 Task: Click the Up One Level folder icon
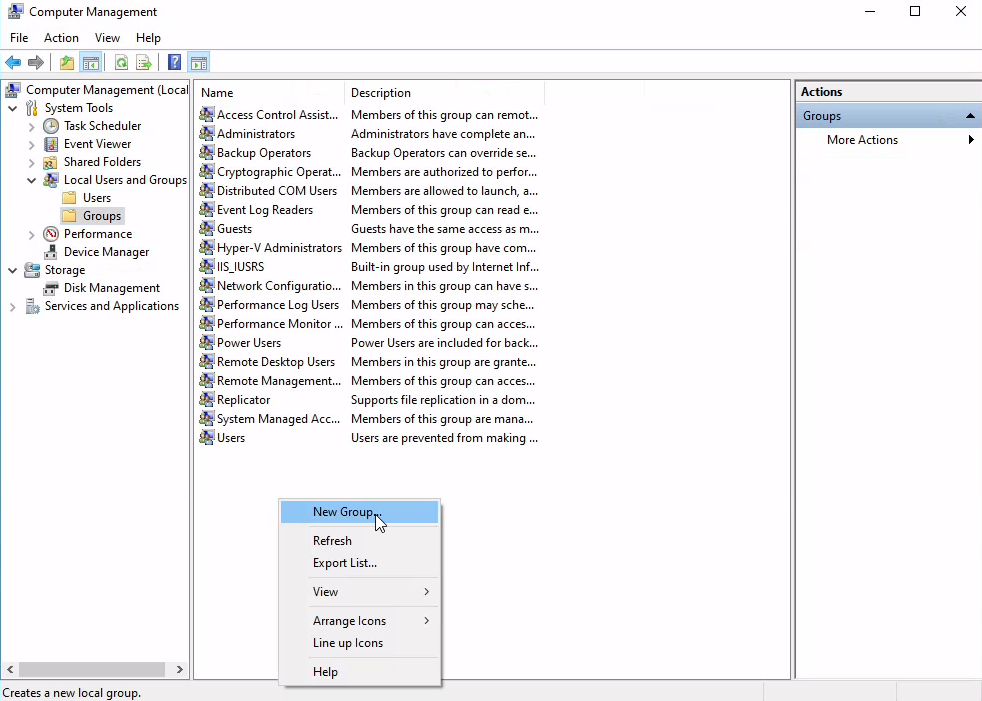67,63
